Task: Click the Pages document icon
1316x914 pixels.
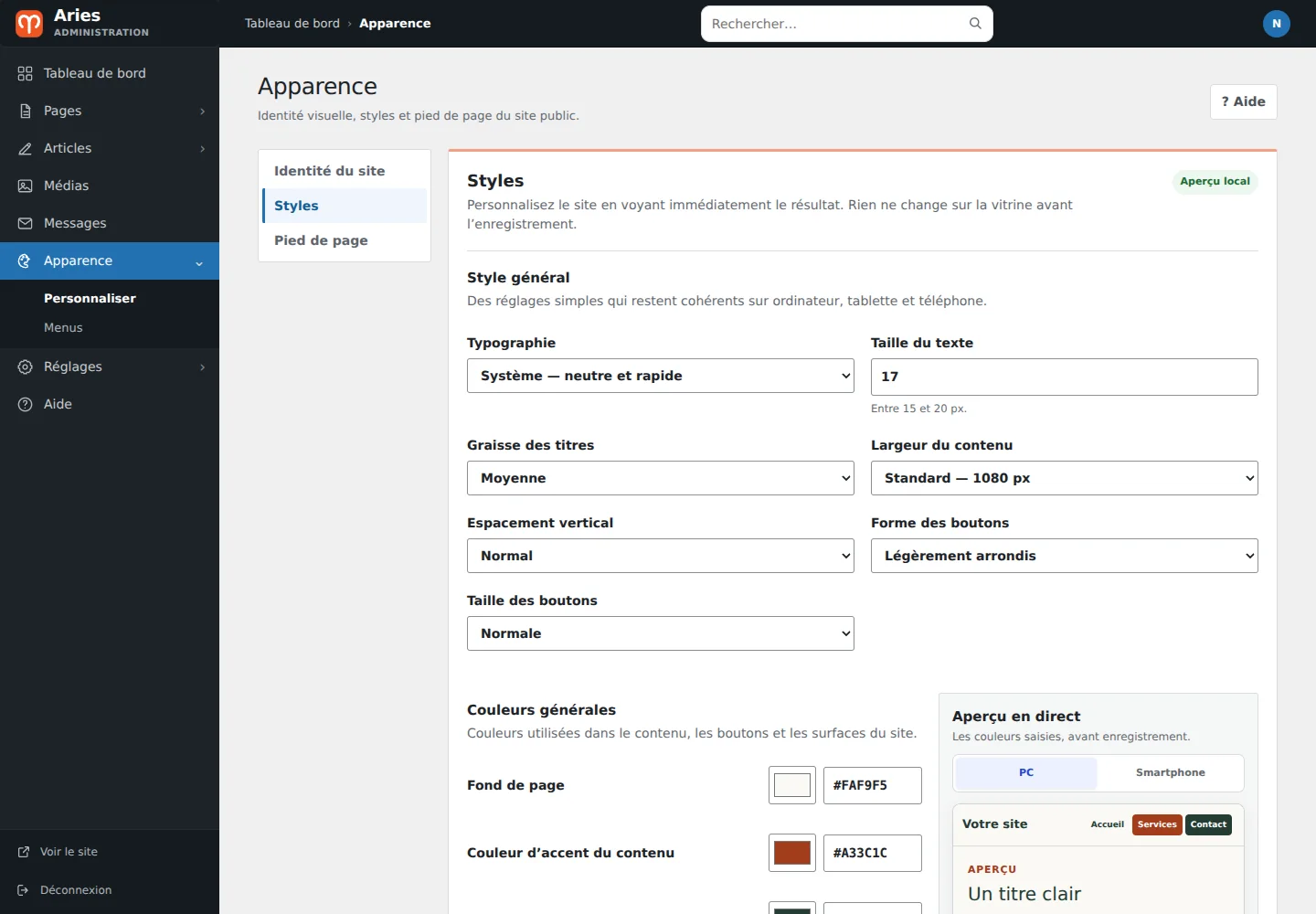Action: (x=25, y=111)
